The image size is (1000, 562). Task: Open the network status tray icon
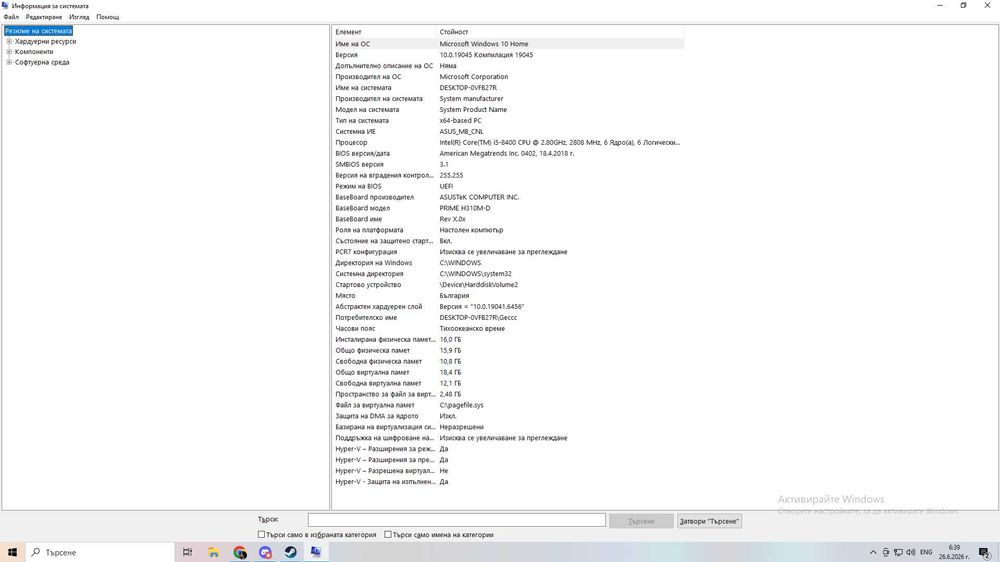899,552
